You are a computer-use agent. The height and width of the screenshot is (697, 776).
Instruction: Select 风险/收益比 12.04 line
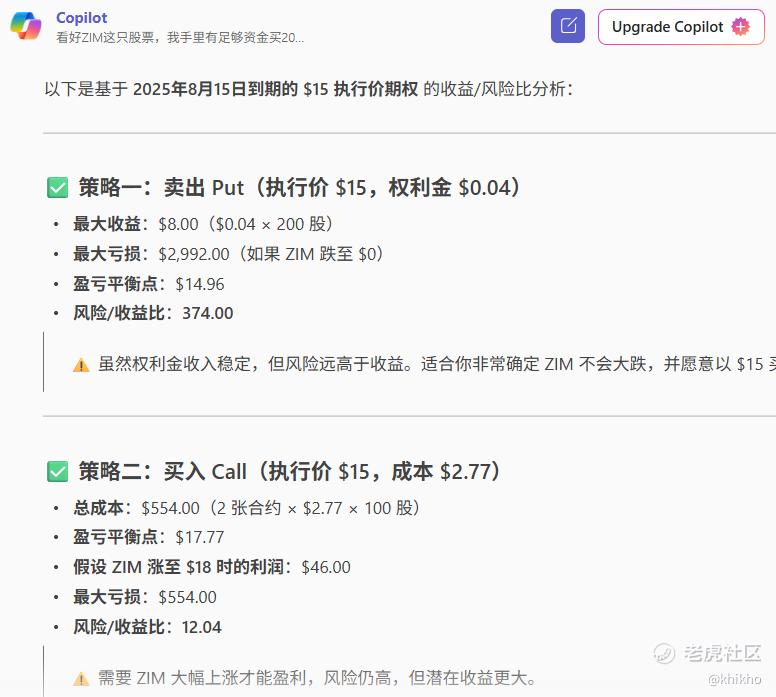[x=147, y=627]
